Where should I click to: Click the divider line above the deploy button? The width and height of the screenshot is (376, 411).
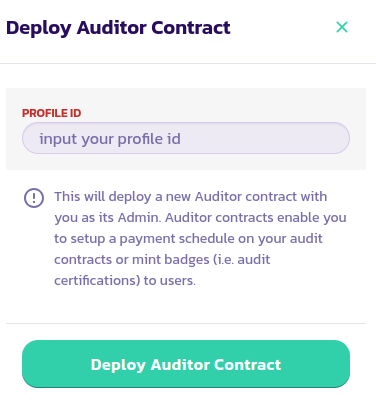pyautogui.click(x=186, y=323)
